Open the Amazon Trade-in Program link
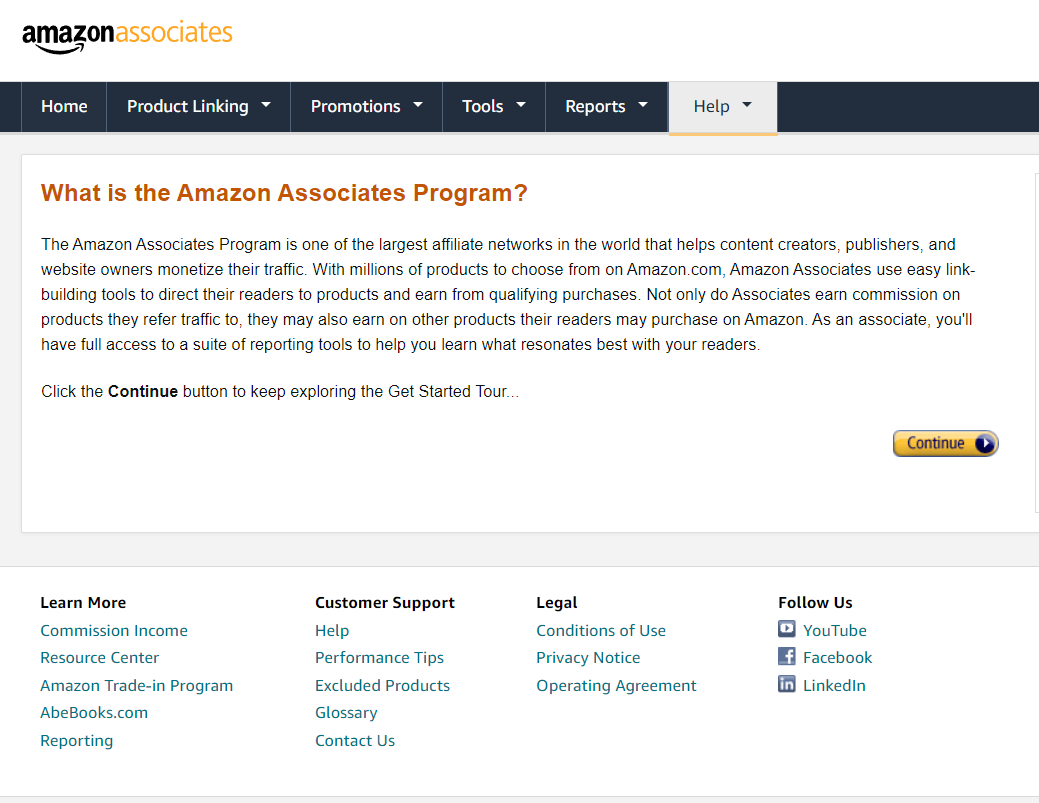 click(x=137, y=686)
